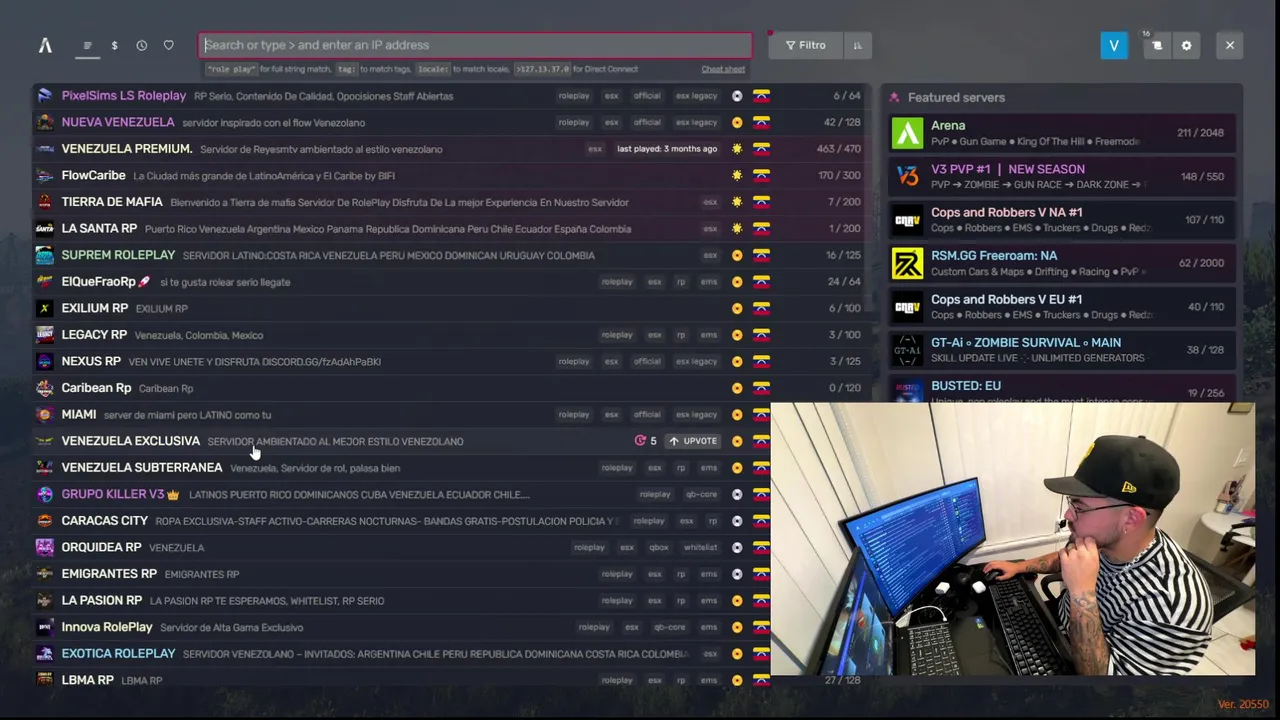This screenshot has height=720, width=1280.
Task: Open featured BUSTED: EU server
Action: tap(1062, 389)
